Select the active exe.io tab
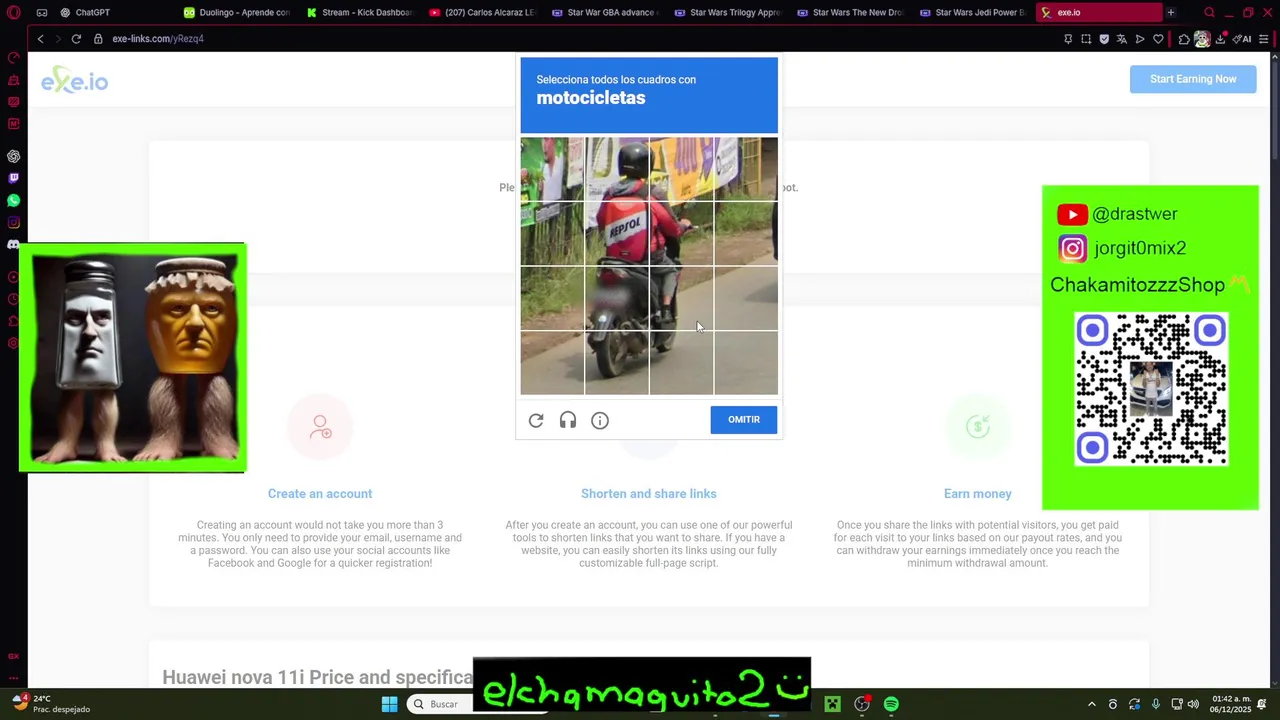The width and height of the screenshot is (1280, 720). tap(1098, 12)
